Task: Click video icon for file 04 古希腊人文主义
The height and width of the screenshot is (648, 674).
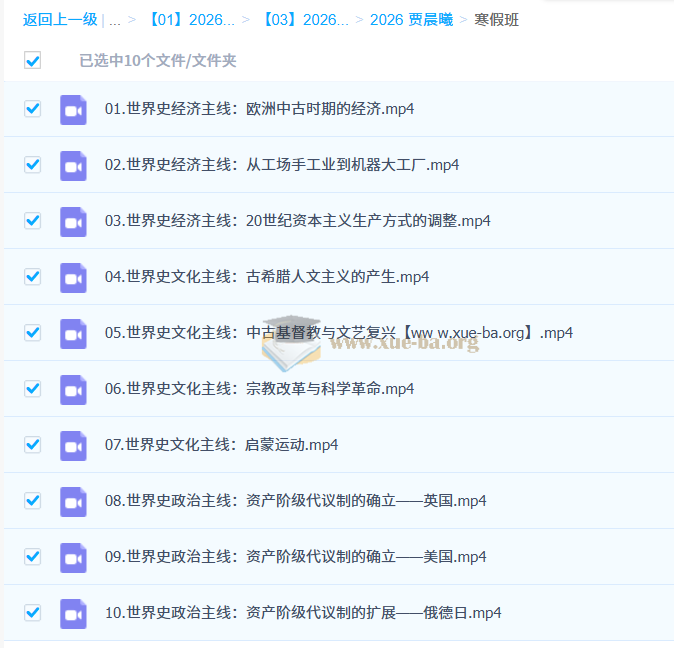Action: click(x=73, y=277)
